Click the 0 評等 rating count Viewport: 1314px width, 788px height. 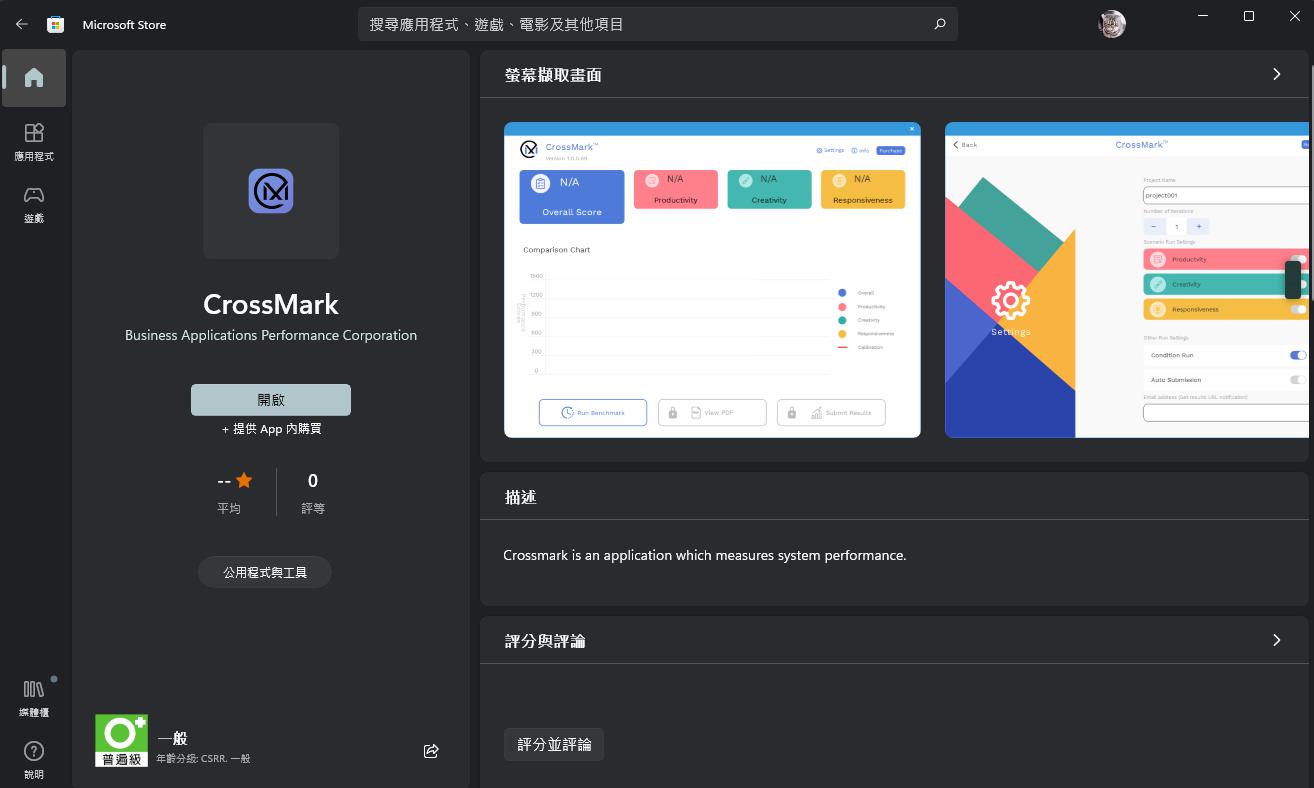313,493
